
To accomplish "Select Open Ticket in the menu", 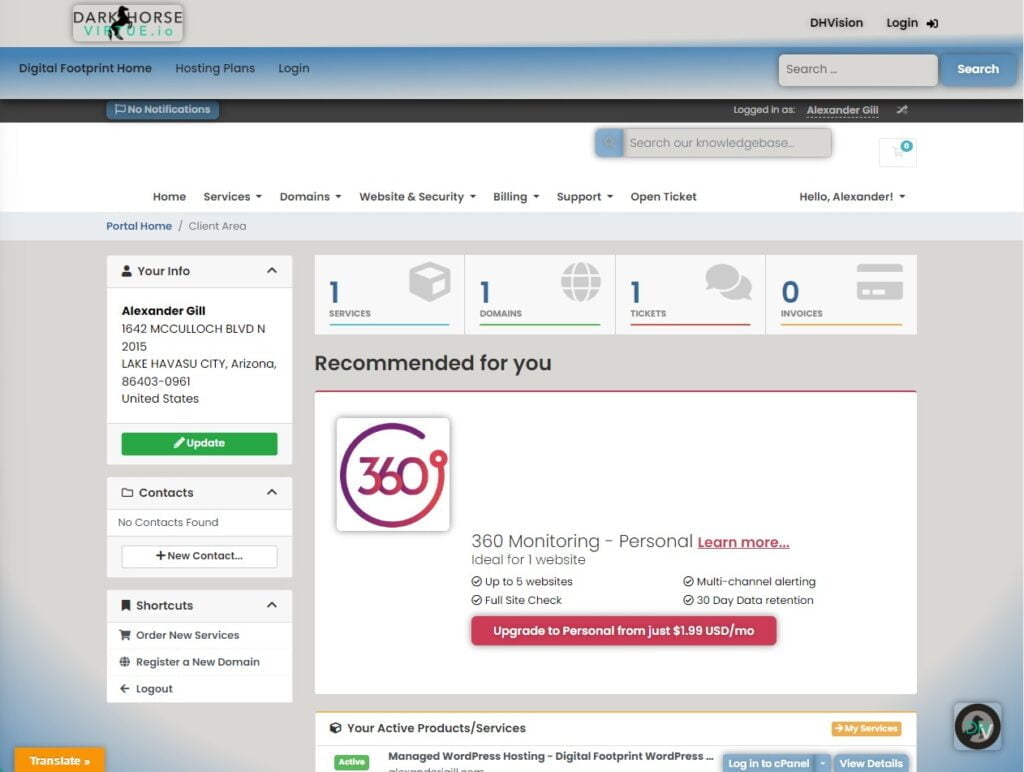I will tap(664, 197).
